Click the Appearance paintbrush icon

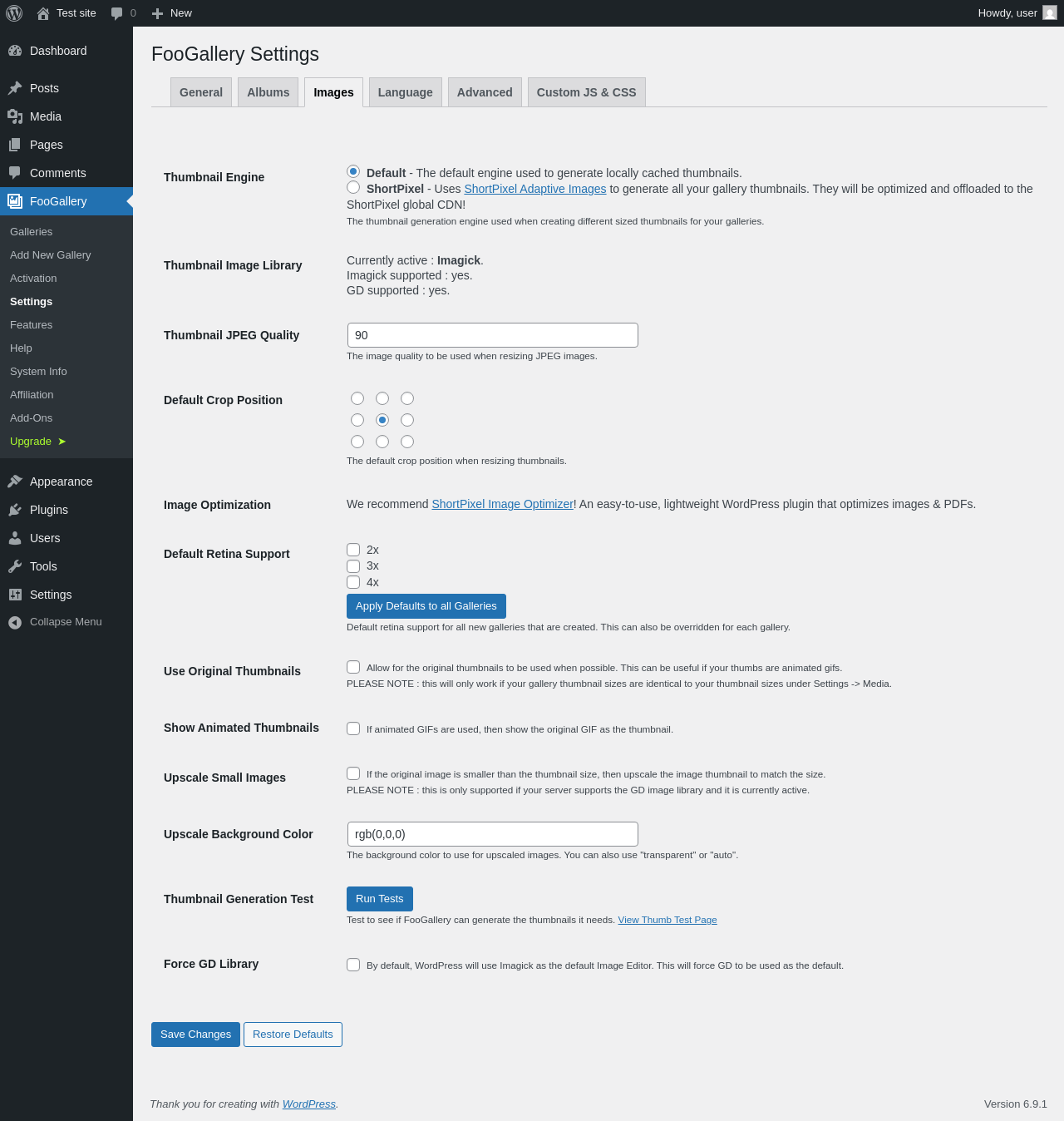pyautogui.click(x=15, y=481)
